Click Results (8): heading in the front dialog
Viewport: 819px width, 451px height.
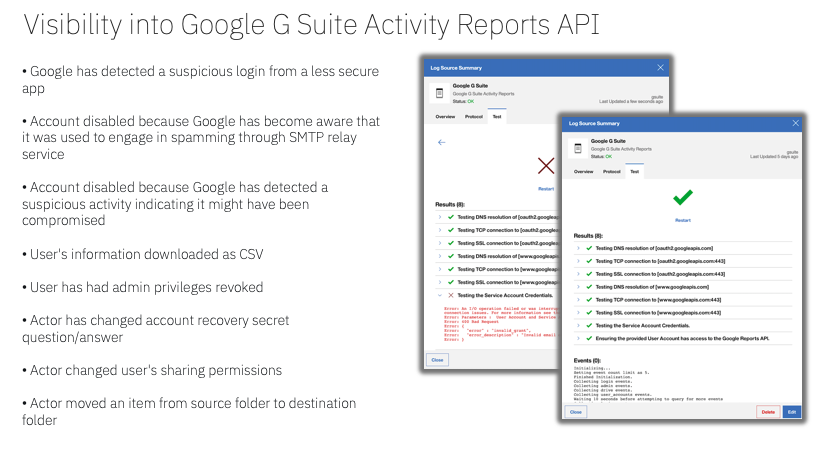(588, 236)
